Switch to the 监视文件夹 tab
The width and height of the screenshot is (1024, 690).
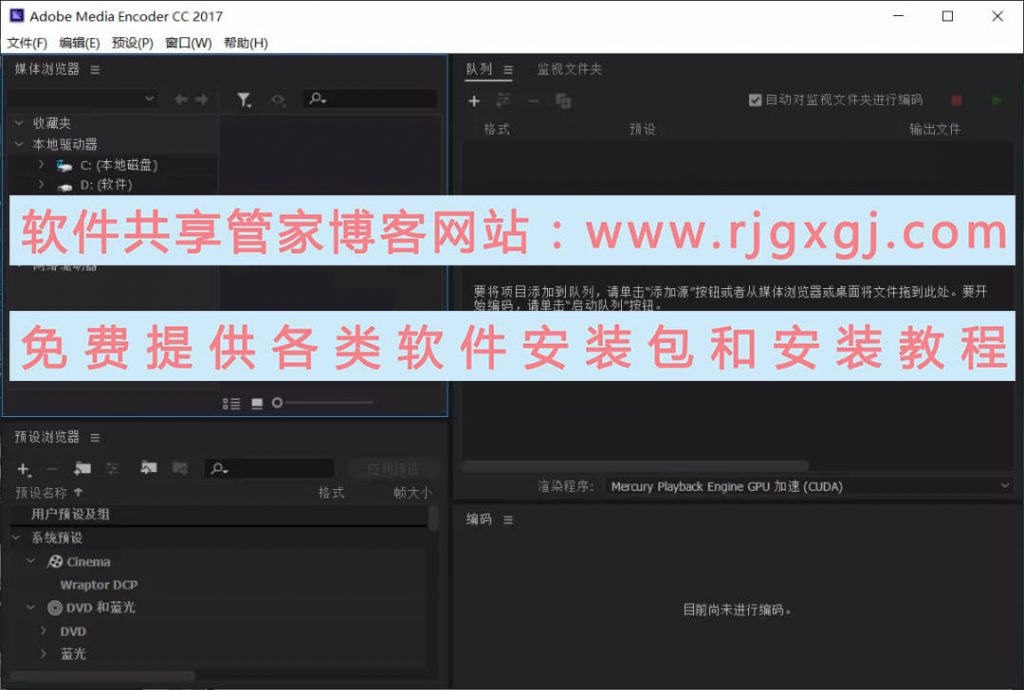569,69
